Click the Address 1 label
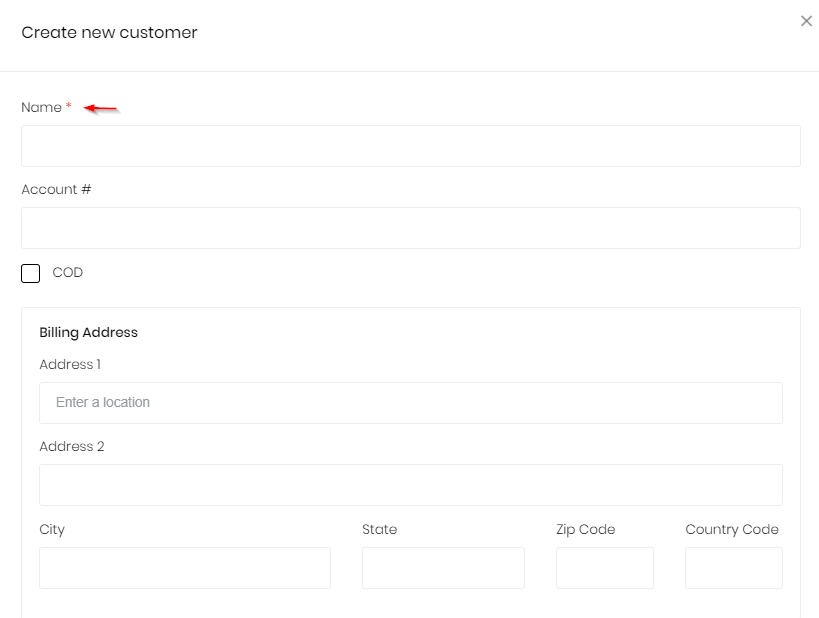 click(70, 364)
